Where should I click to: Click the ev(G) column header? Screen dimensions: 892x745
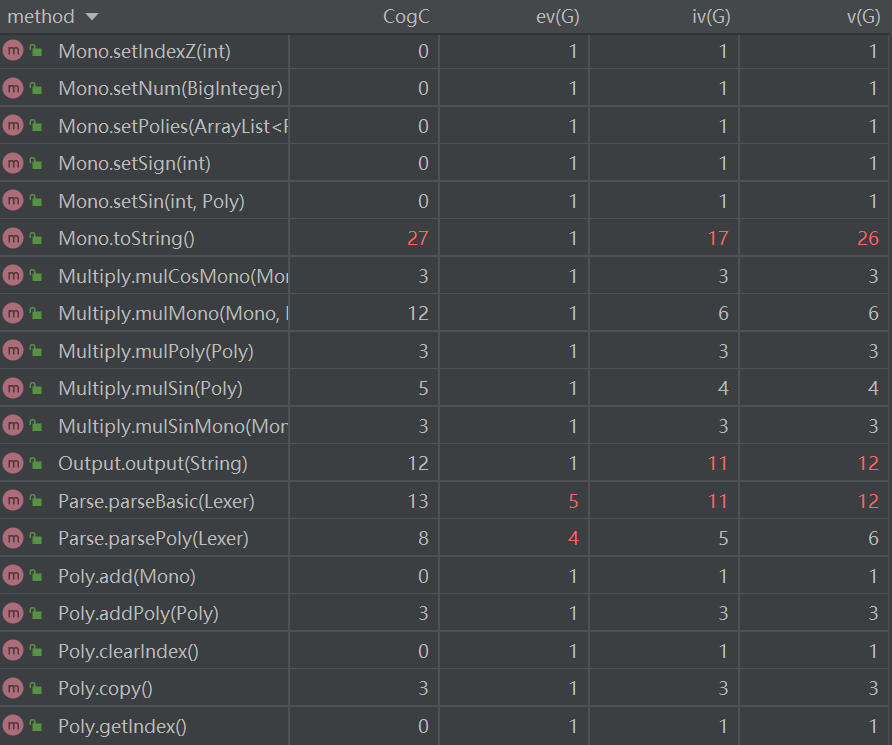pyautogui.click(x=558, y=16)
